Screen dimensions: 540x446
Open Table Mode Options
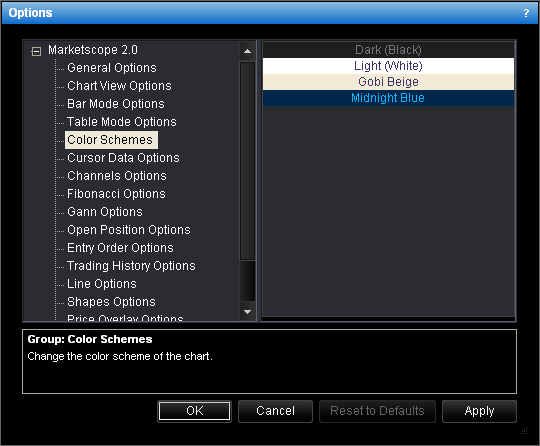click(122, 122)
